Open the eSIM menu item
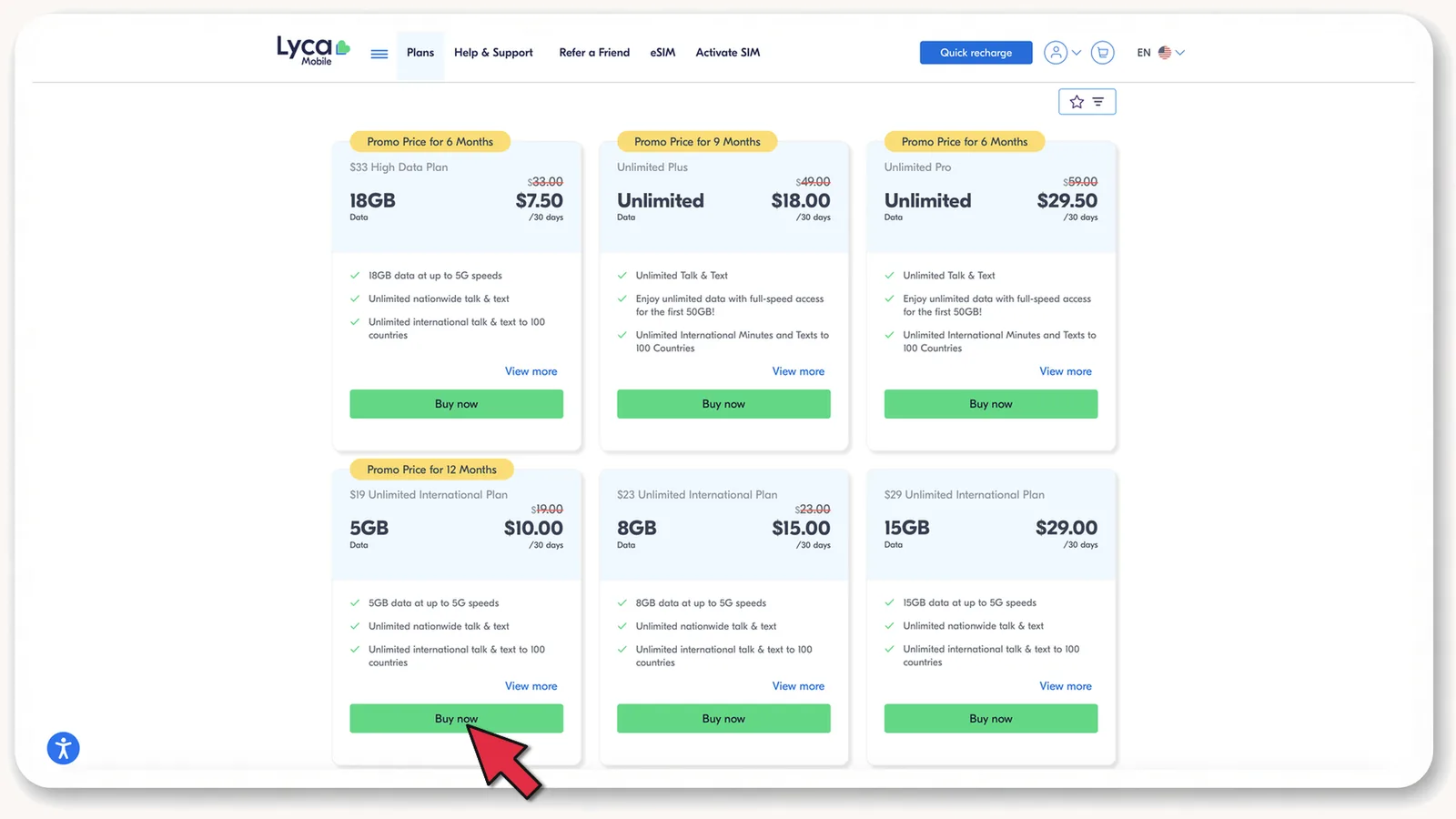The height and width of the screenshot is (819, 1456). click(x=662, y=53)
